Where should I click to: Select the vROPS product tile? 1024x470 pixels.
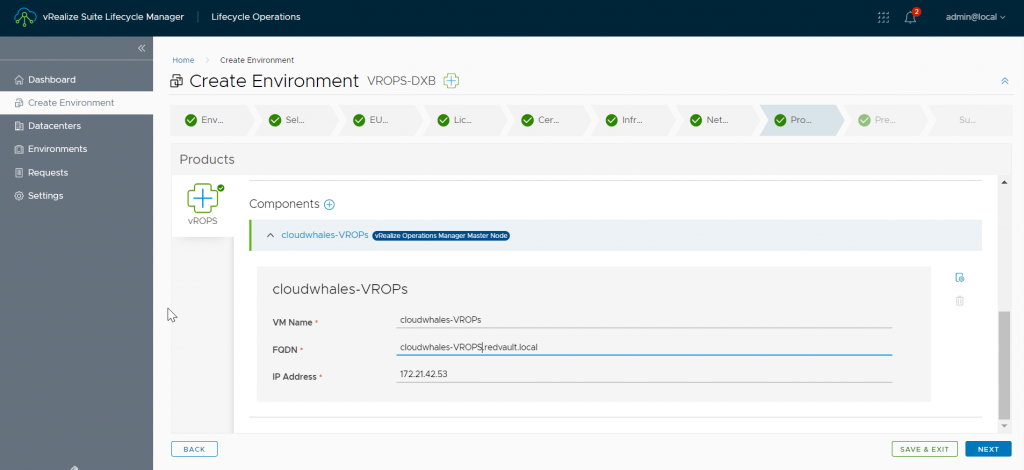pyautogui.click(x=202, y=206)
